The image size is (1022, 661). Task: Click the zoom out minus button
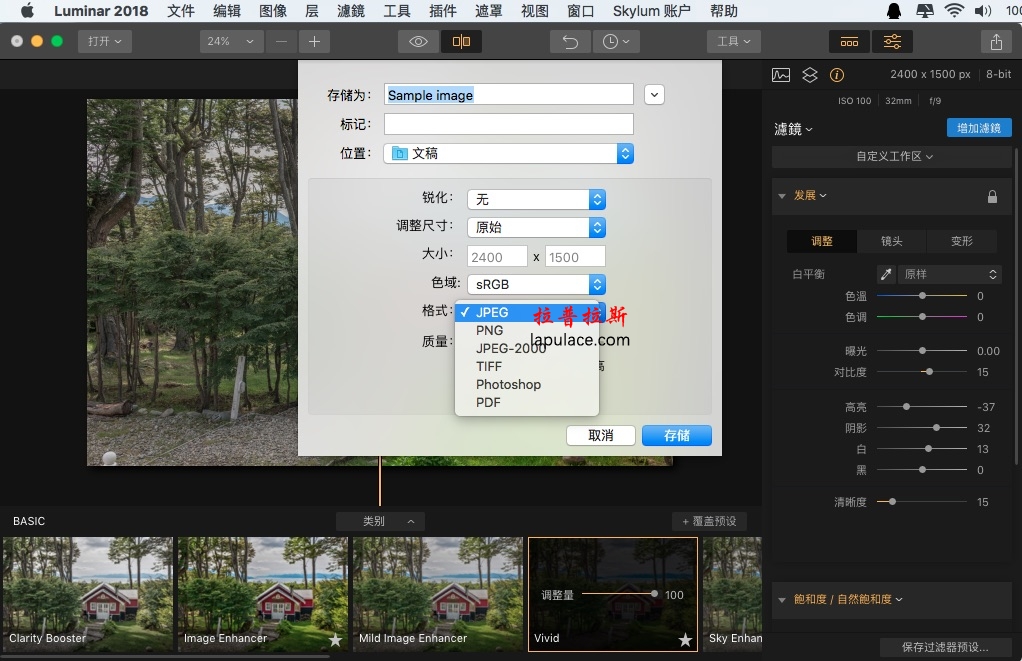pos(281,42)
